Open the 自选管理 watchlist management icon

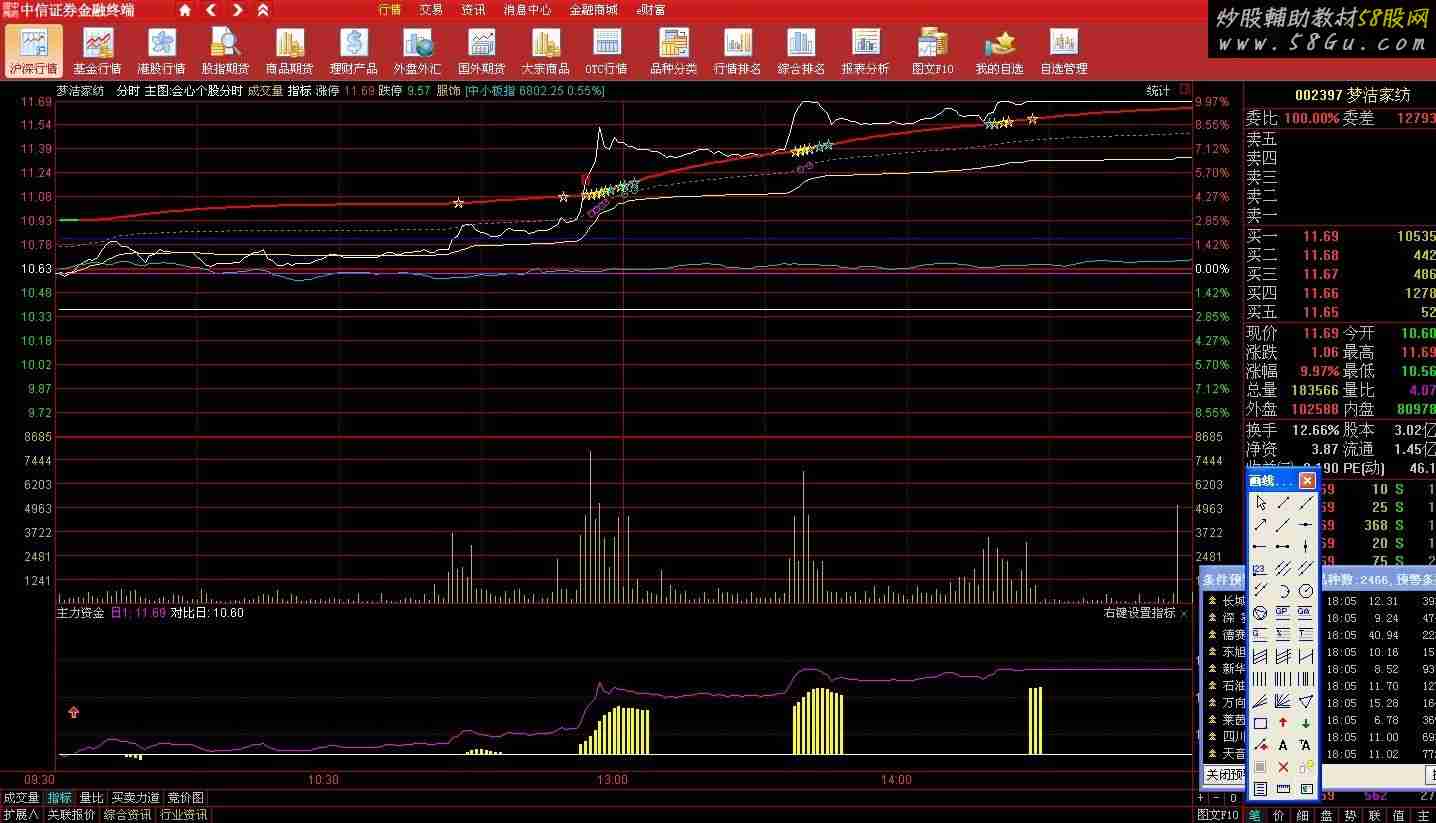click(x=1063, y=50)
